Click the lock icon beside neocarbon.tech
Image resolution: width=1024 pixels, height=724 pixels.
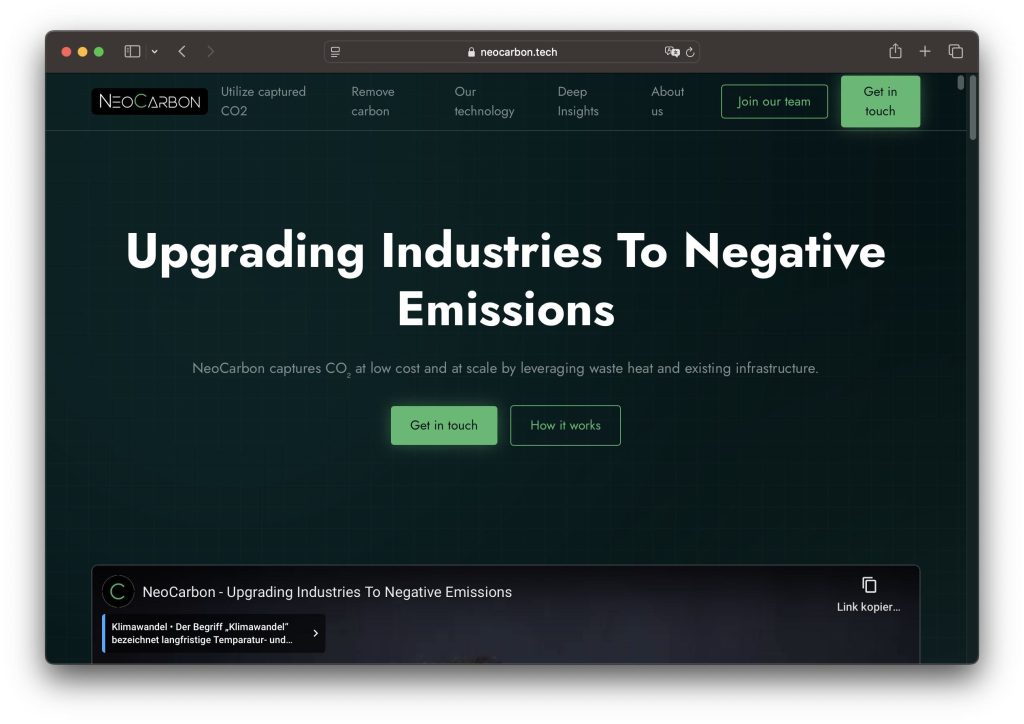click(472, 52)
